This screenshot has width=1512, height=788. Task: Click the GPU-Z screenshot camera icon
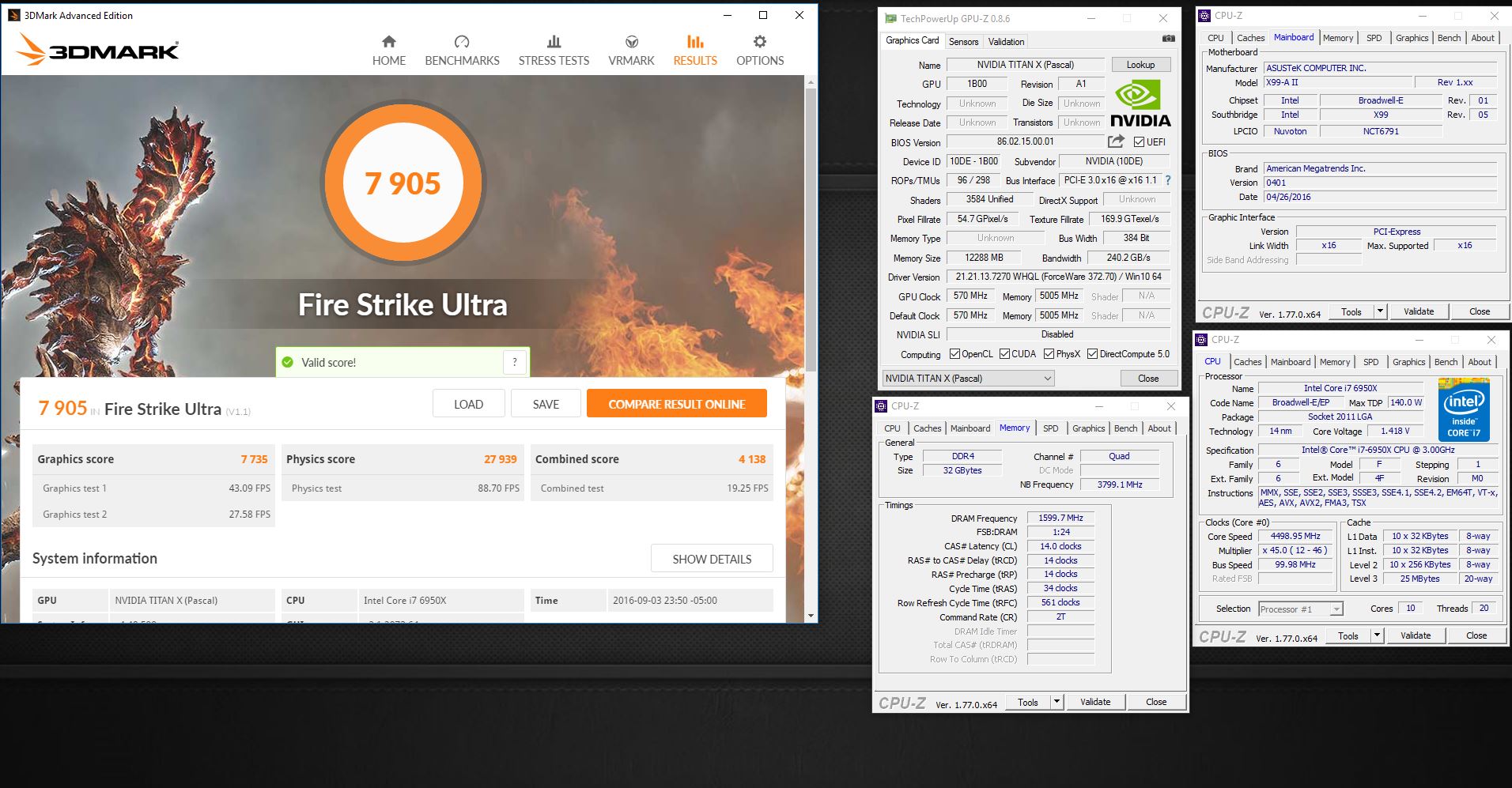point(1168,39)
